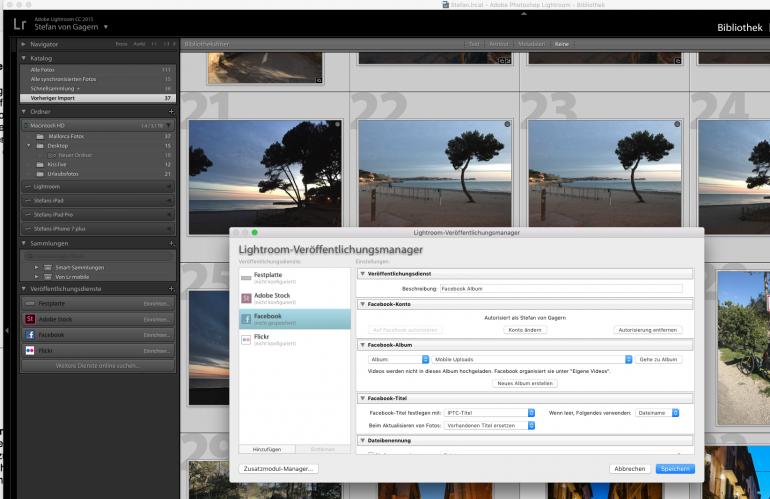Viewport: 770px width, 499px height.
Task: Click Gehe zu Album
Action: [658, 360]
